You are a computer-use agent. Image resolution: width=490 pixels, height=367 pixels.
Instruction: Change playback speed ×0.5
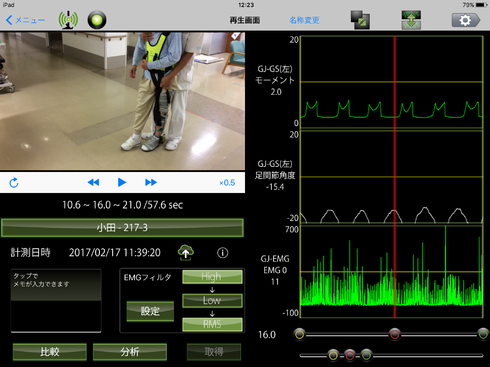(227, 183)
